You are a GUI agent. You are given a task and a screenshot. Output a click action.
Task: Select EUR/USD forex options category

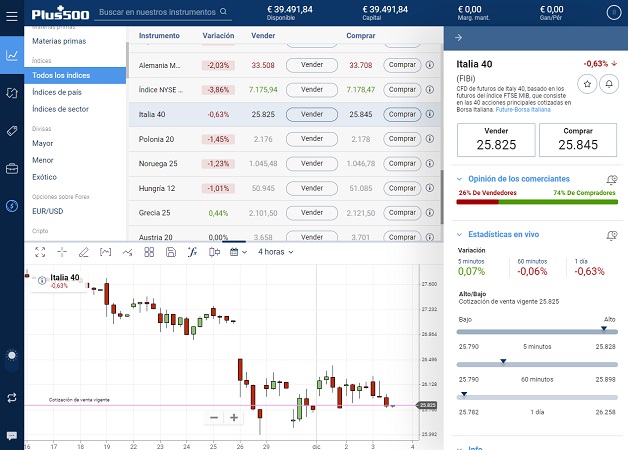pos(48,211)
